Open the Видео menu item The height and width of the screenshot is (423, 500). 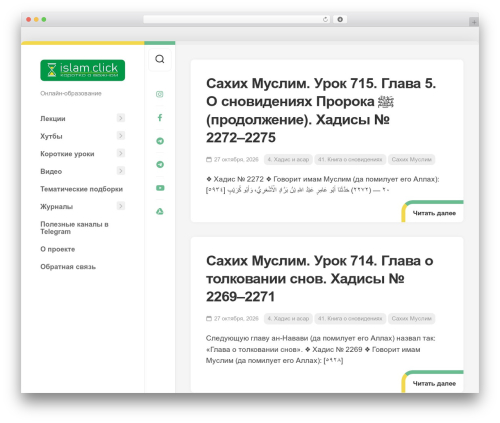click(x=51, y=171)
